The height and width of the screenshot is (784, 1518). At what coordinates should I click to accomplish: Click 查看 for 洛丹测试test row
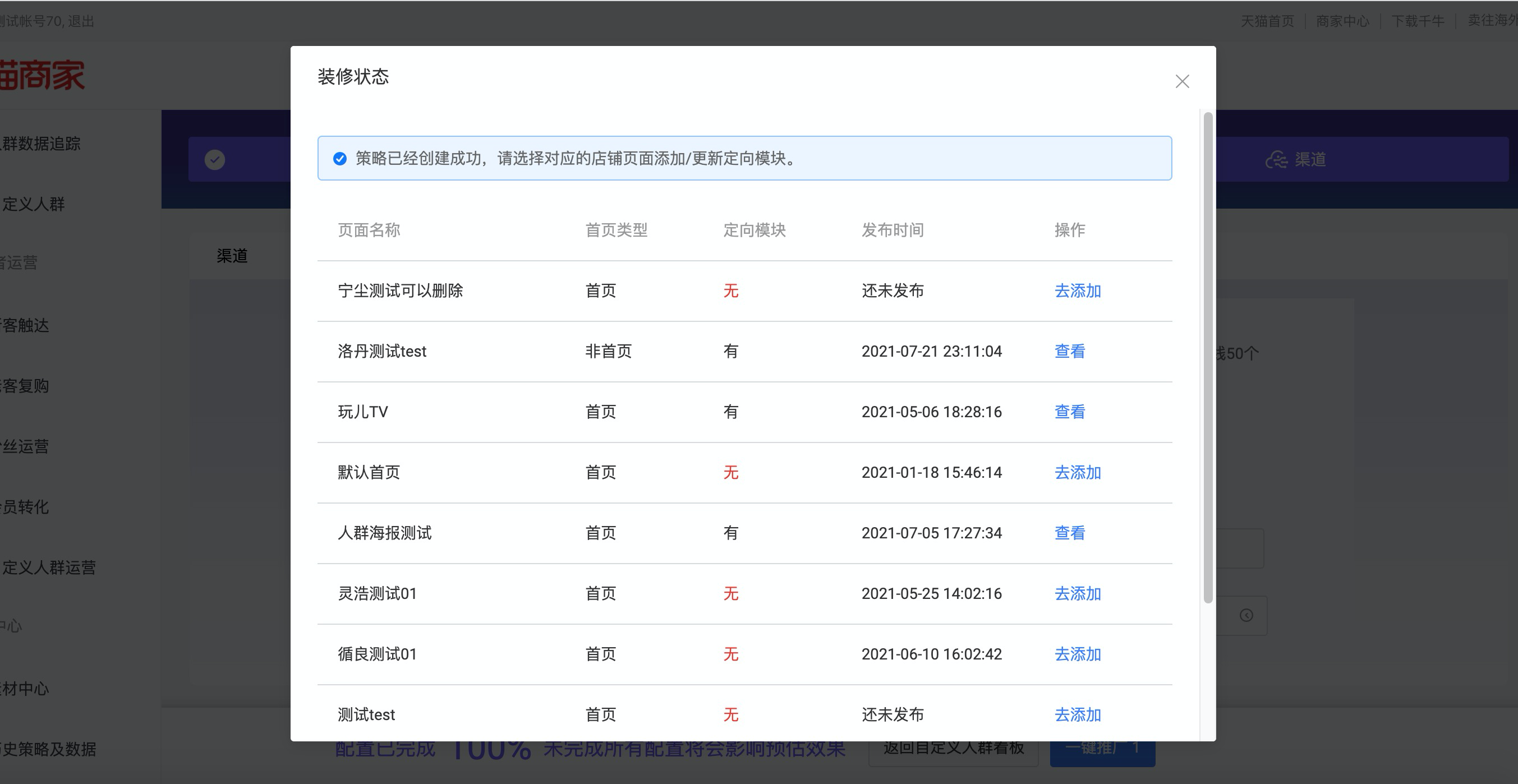point(1070,352)
